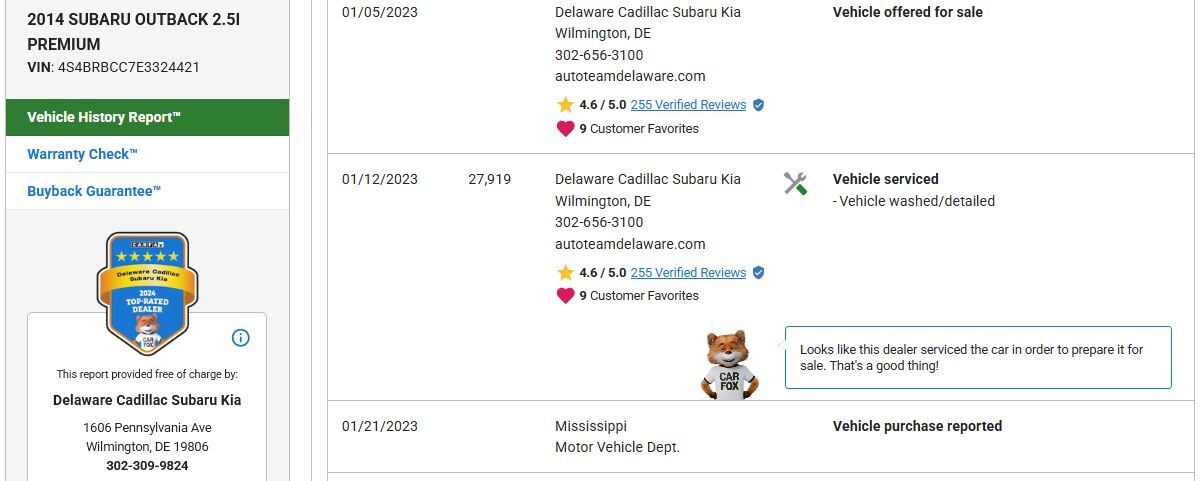Open 255 Verified Reviews link for 01/05/2023
Screen dimensions: 1201x481
tap(688, 104)
